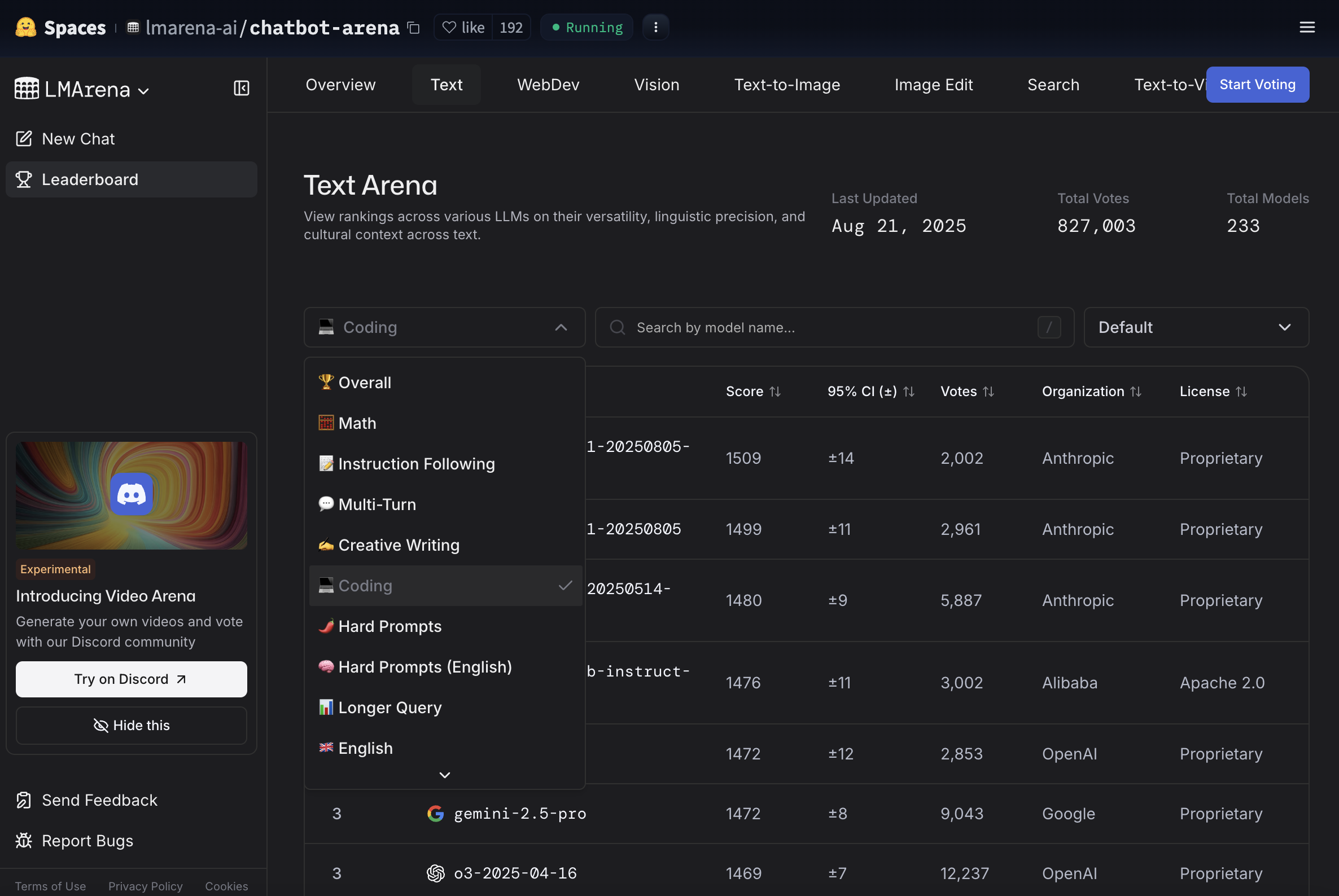This screenshot has height=896, width=1339.
Task: Choose Creative Writing from category list
Action: [399, 545]
